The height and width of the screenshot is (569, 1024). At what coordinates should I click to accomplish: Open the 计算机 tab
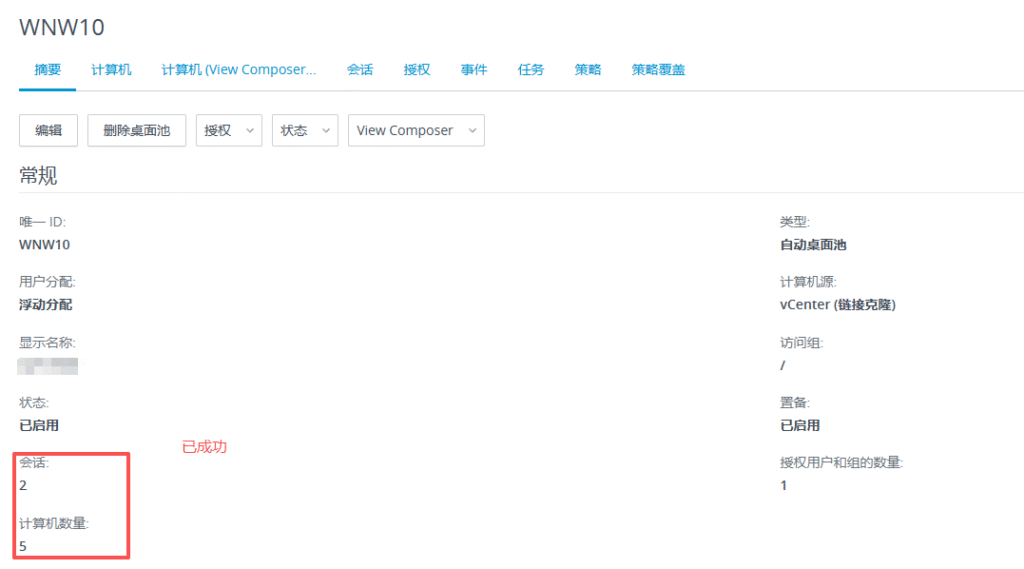click(111, 70)
